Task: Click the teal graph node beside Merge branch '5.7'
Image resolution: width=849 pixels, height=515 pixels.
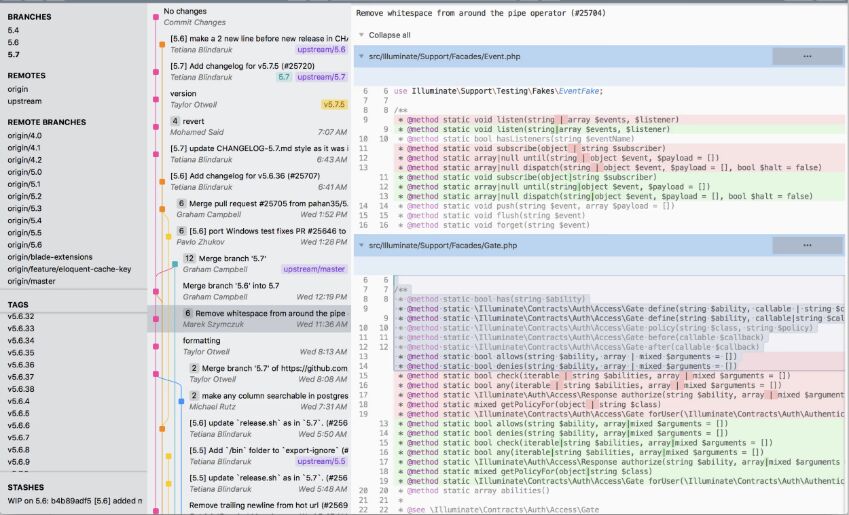Action: (x=175, y=264)
